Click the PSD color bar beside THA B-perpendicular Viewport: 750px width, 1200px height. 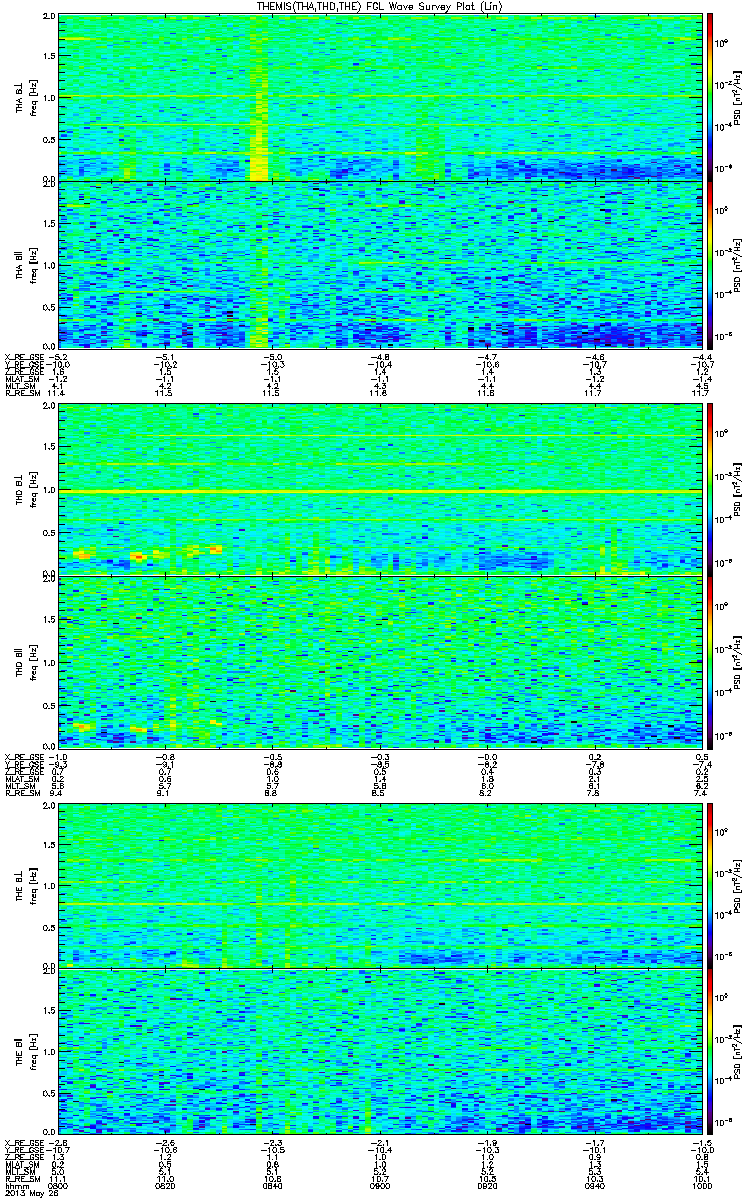point(710,98)
